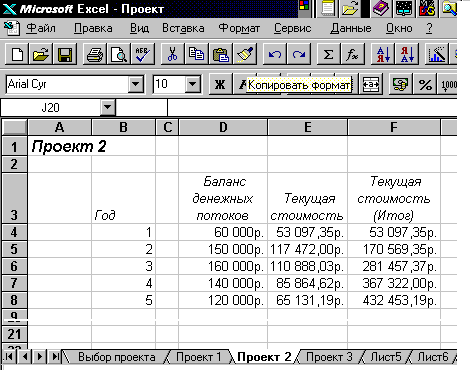Click into the formula bar
This screenshot has width=470, height=370.
pos(312,107)
